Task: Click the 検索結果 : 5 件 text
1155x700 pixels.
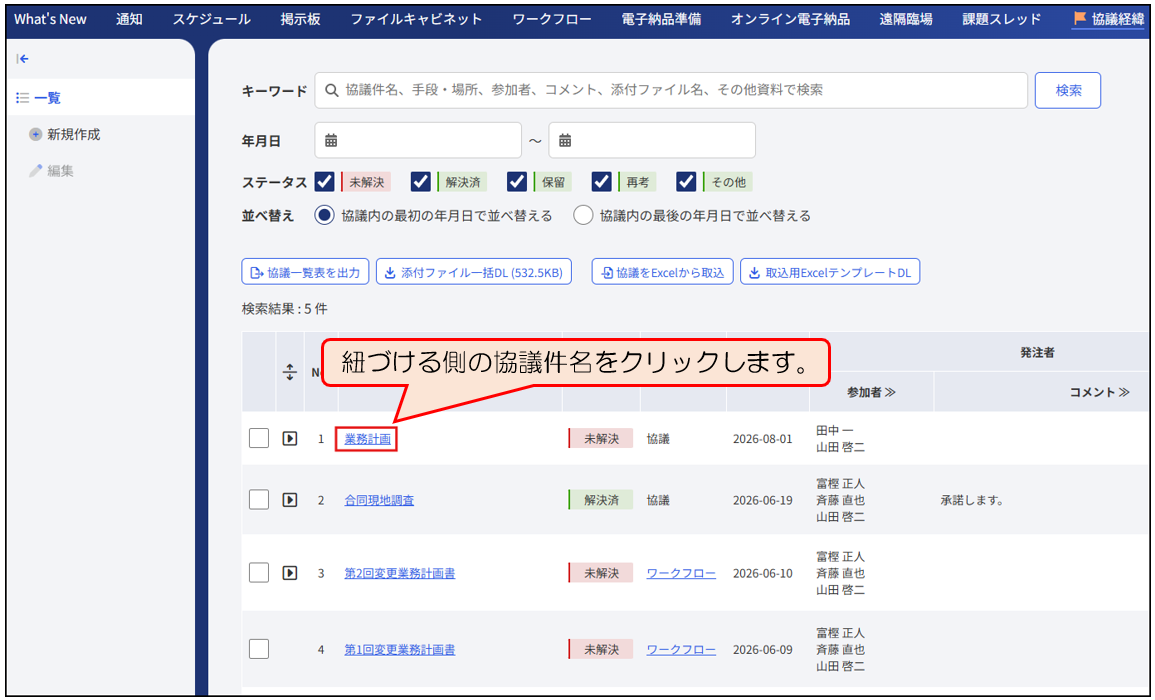Action: [284, 309]
